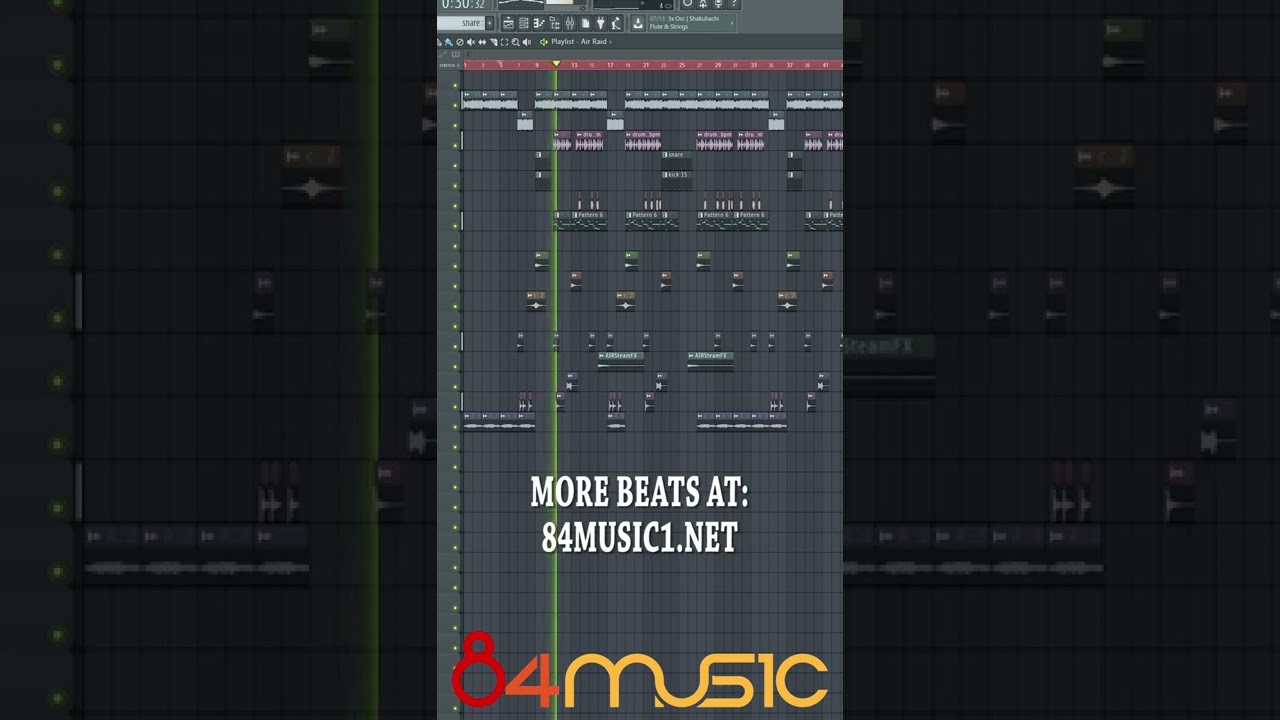Select the Paint tool in Playlist
The width and height of the screenshot is (1280, 720).
click(x=449, y=42)
